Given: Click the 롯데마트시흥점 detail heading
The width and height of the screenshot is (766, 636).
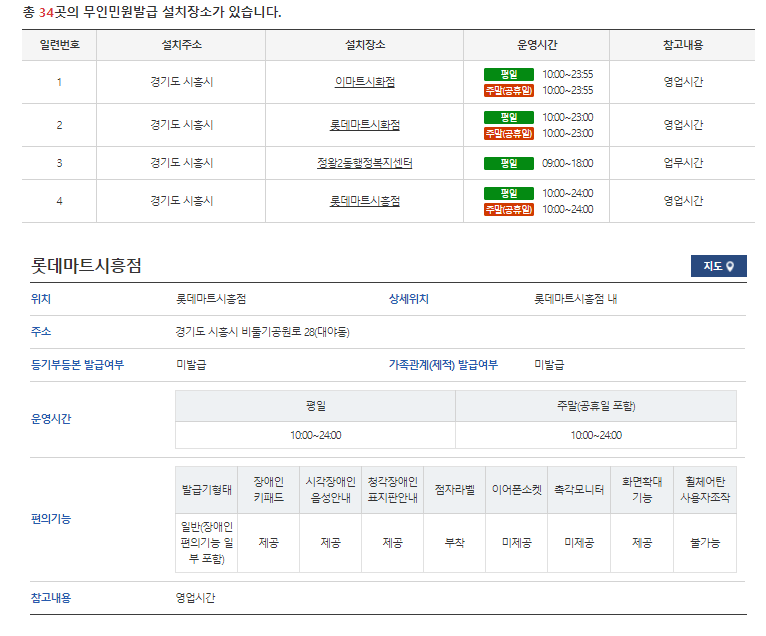Looking at the screenshot, I should [x=86, y=266].
